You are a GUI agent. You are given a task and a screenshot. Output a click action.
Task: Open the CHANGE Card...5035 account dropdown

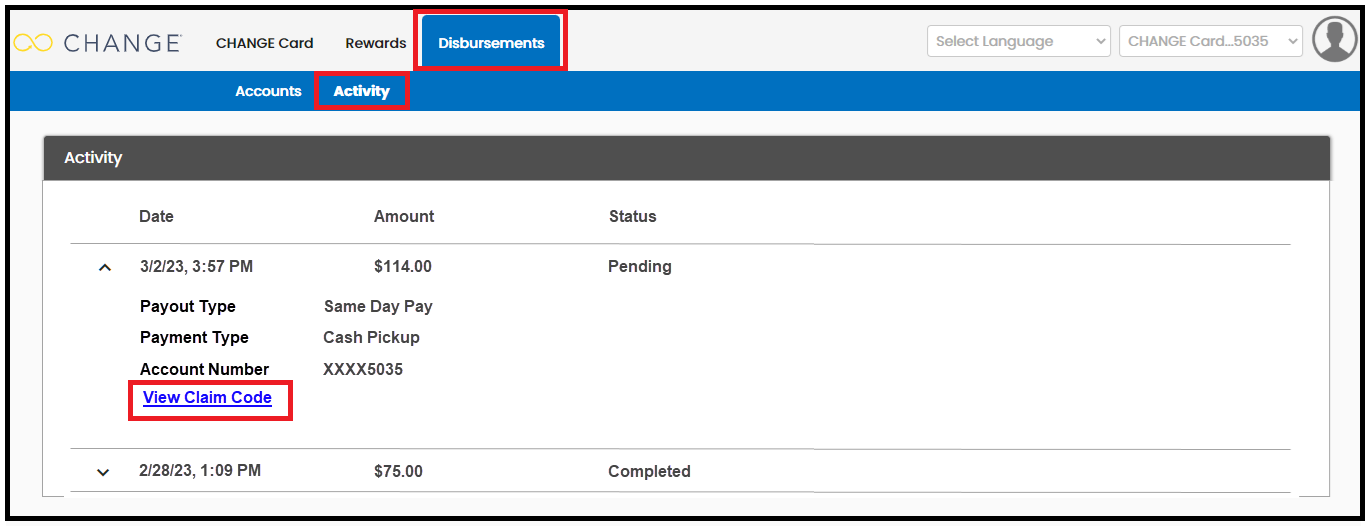[x=1211, y=41]
